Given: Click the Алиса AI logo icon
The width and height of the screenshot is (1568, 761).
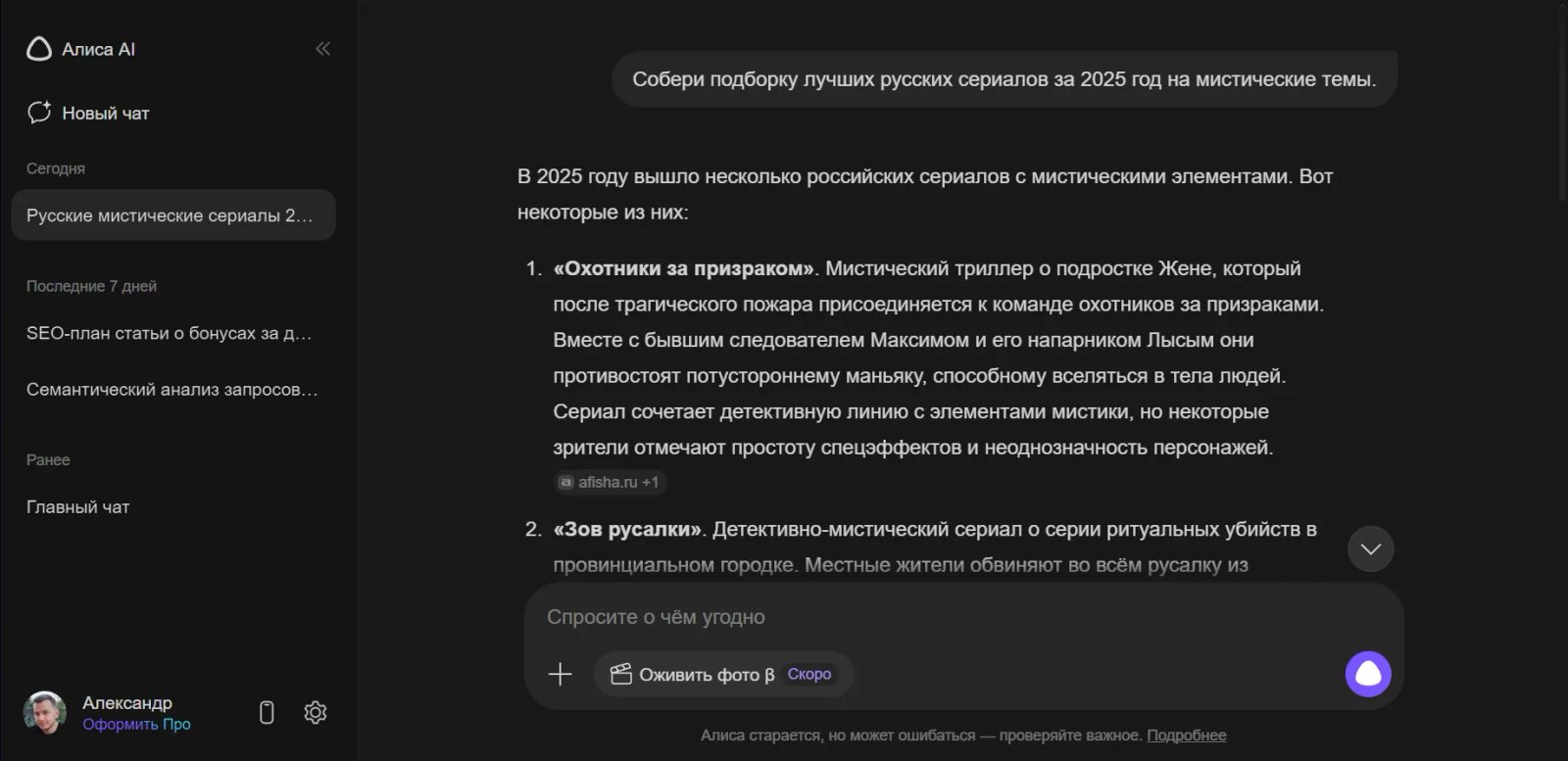Looking at the screenshot, I should pyautogui.click(x=39, y=48).
